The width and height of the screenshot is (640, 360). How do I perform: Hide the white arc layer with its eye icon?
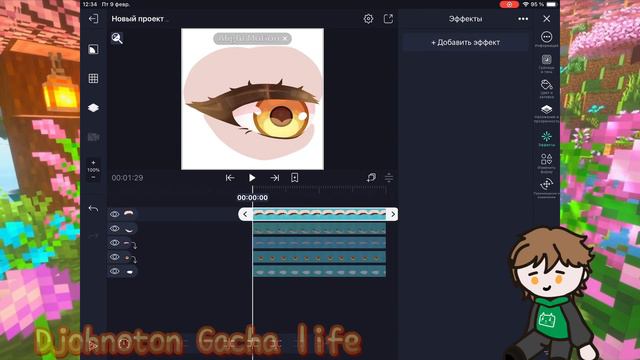point(115,228)
